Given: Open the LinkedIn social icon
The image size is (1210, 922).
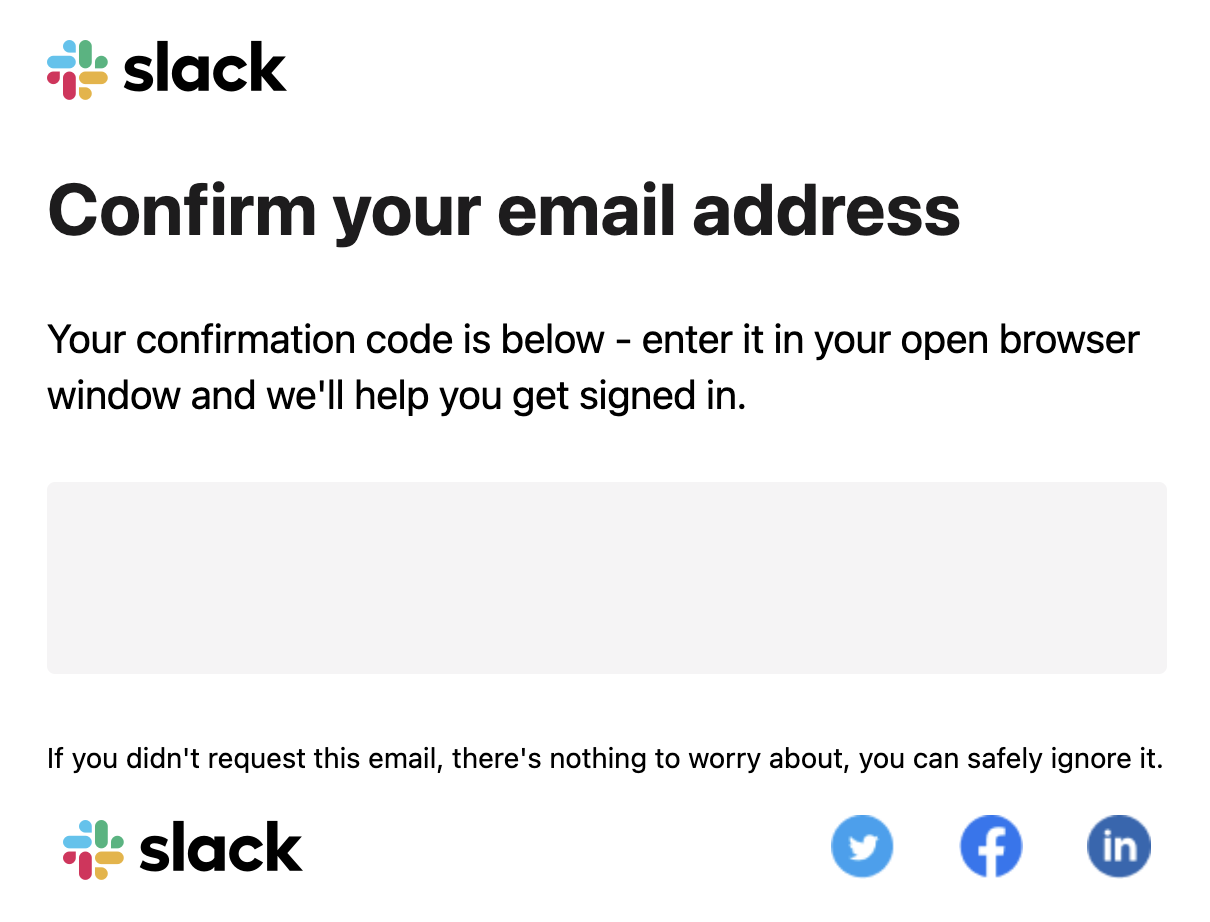Looking at the screenshot, I should [x=1119, y=847].
